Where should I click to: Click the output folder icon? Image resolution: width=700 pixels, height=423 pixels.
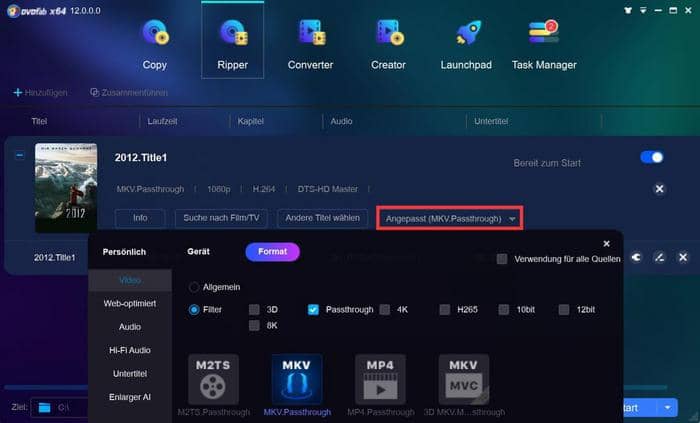click(x=45, y=408)
